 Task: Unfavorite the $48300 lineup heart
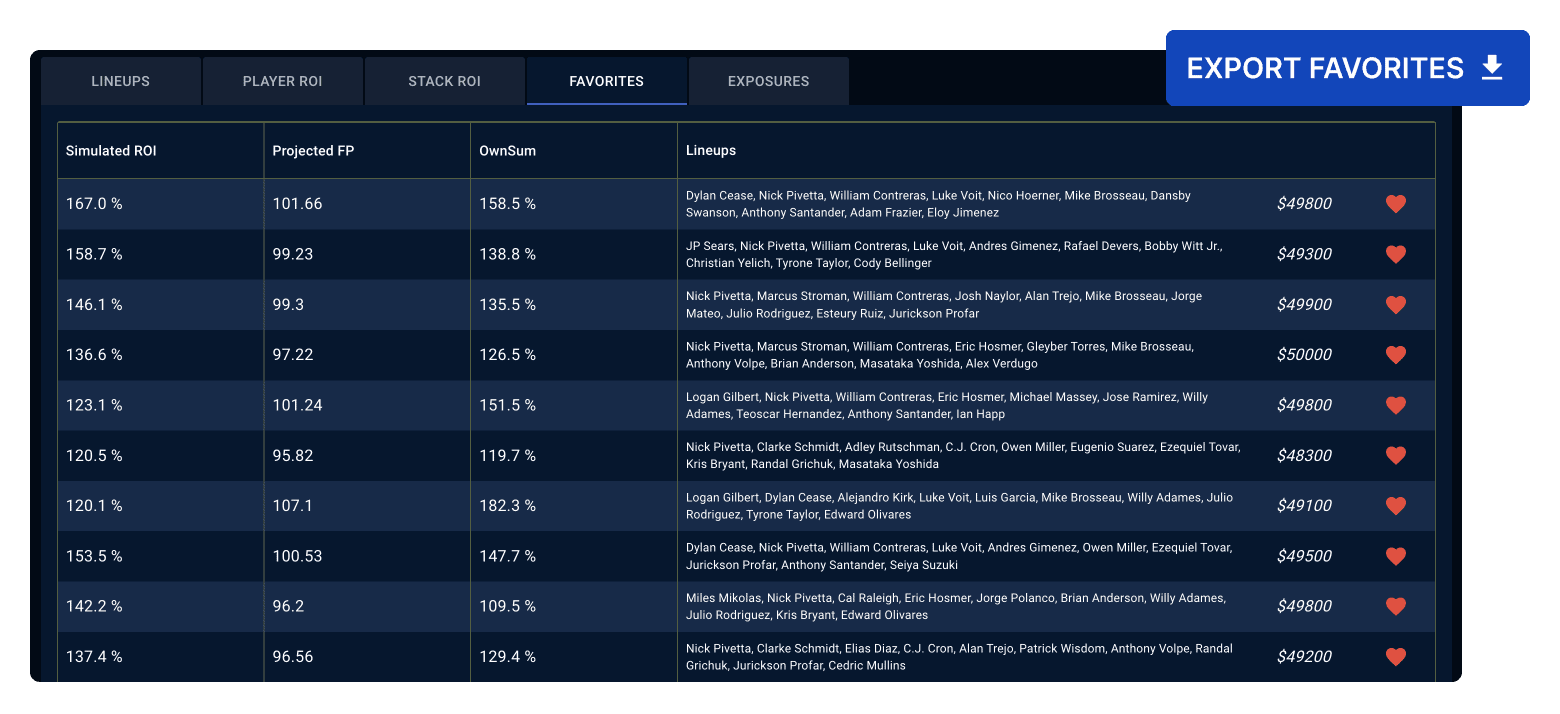click(1396, 455)
